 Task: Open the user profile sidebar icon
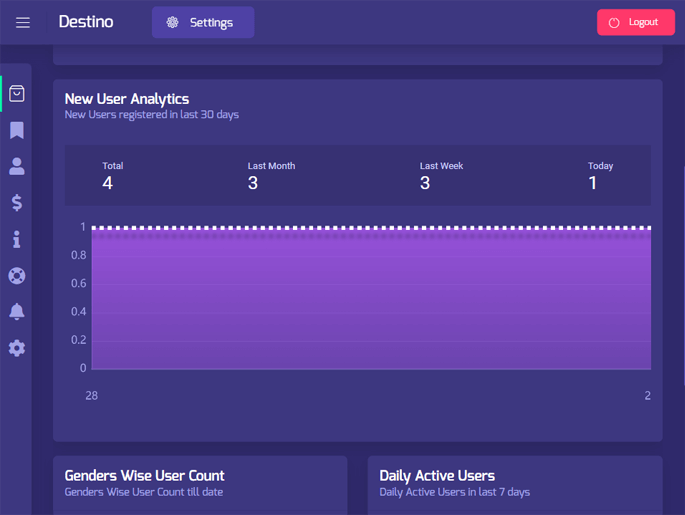click(x=17, y=166)
